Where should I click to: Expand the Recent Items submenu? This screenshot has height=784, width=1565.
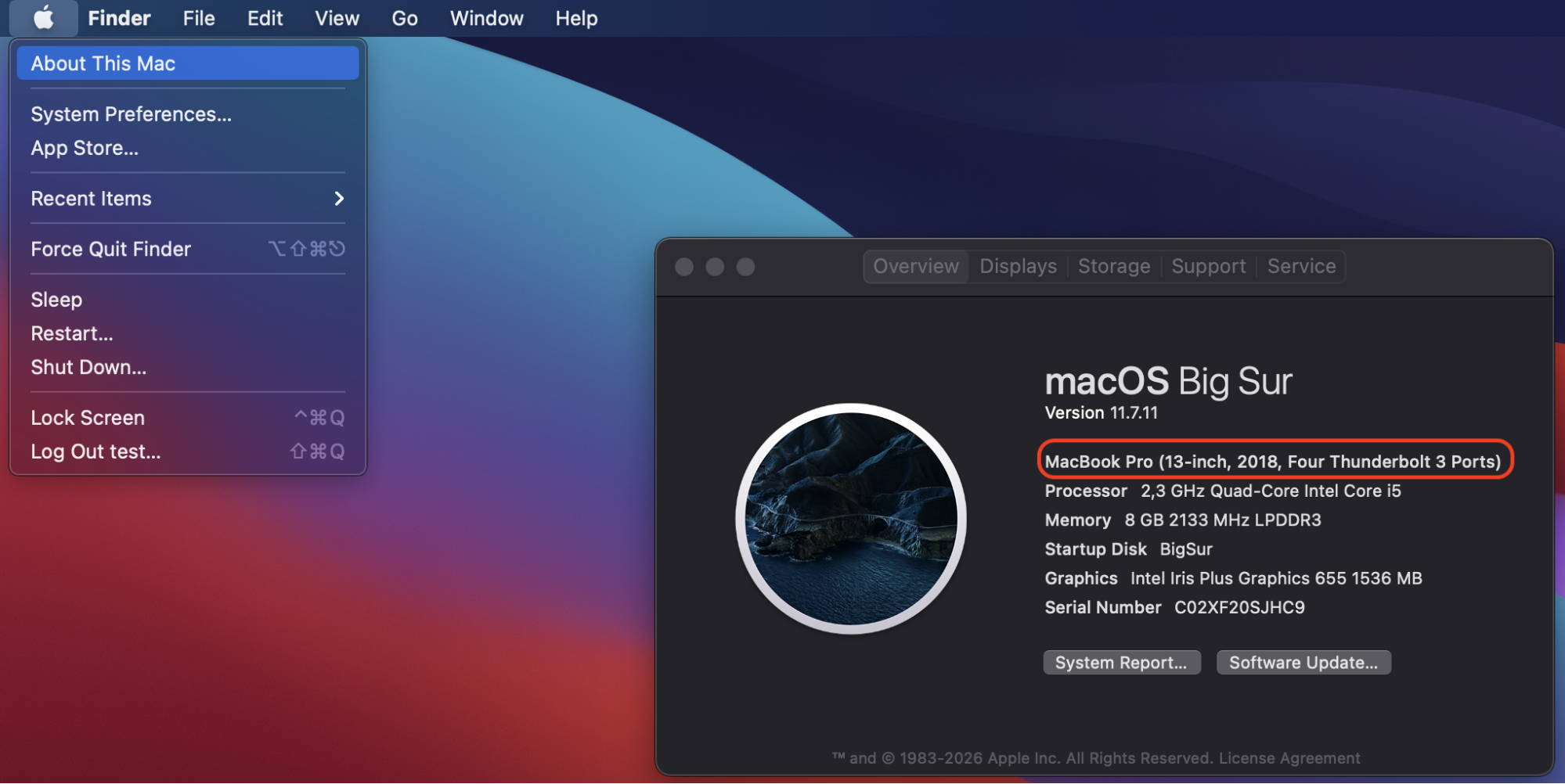[x=91, y=198]
